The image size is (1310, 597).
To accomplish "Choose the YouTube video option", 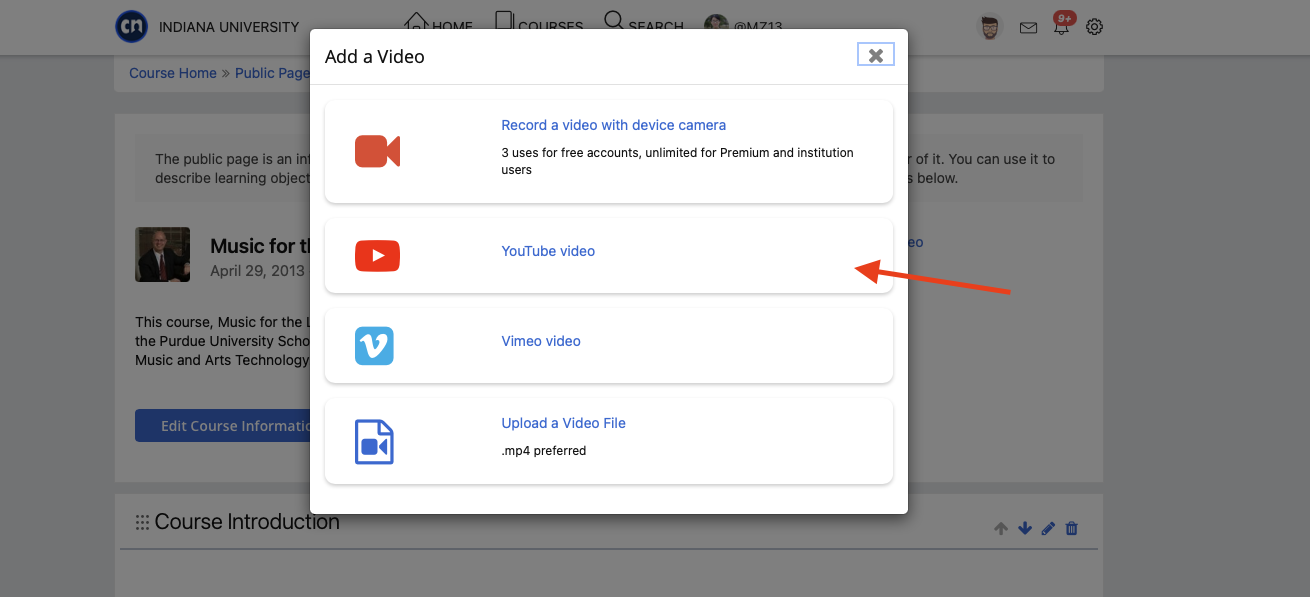I will tap(548, 251).
